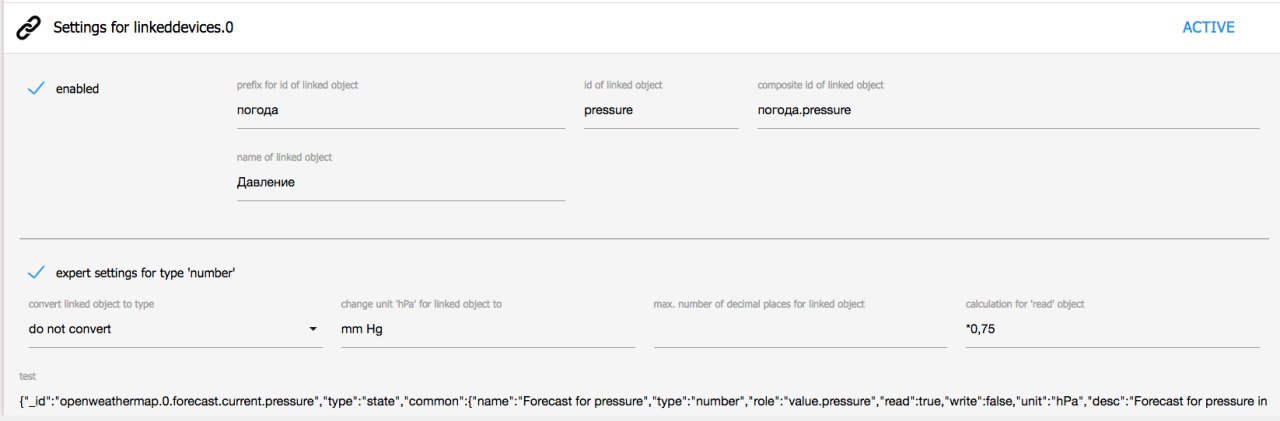Click the id field containing 'pressure'
Viewport: 1280px width, 421px height.
[x=661, y=111]
